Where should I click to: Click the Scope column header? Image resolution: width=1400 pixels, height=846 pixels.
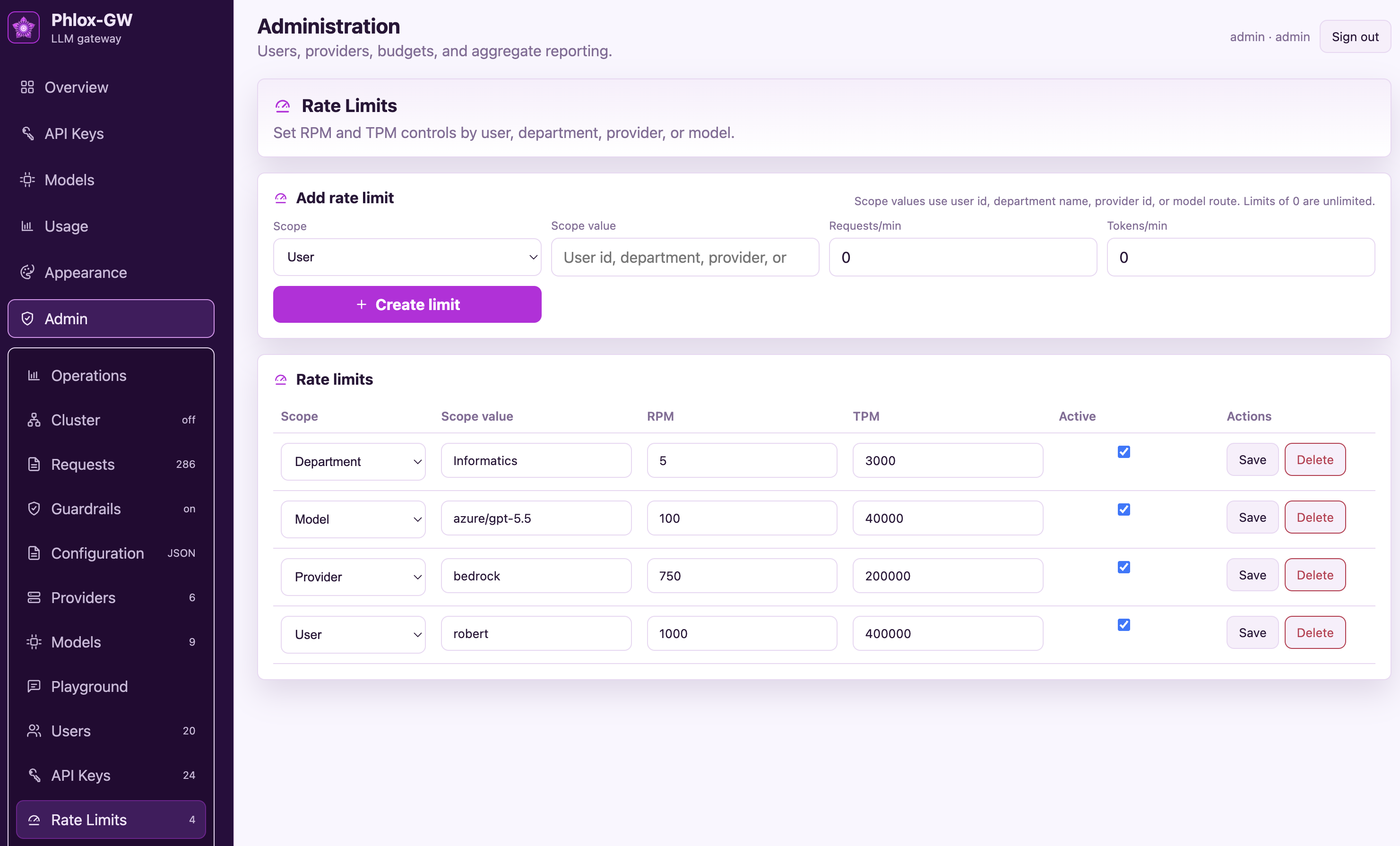(x=299, y=416)
